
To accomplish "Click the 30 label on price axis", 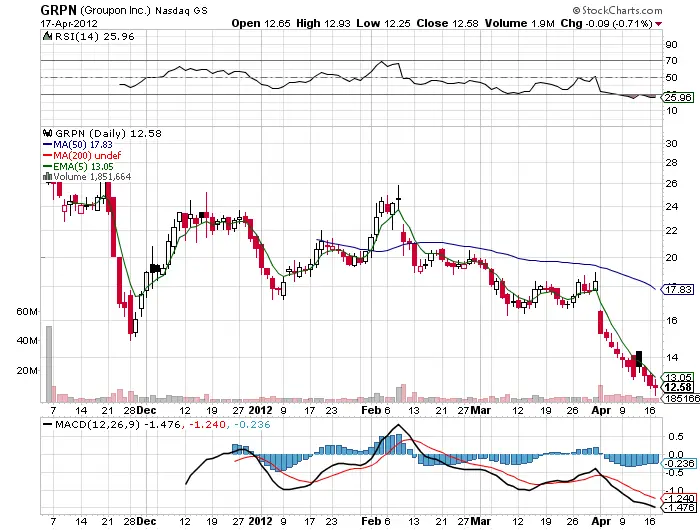I will [671, 143].
